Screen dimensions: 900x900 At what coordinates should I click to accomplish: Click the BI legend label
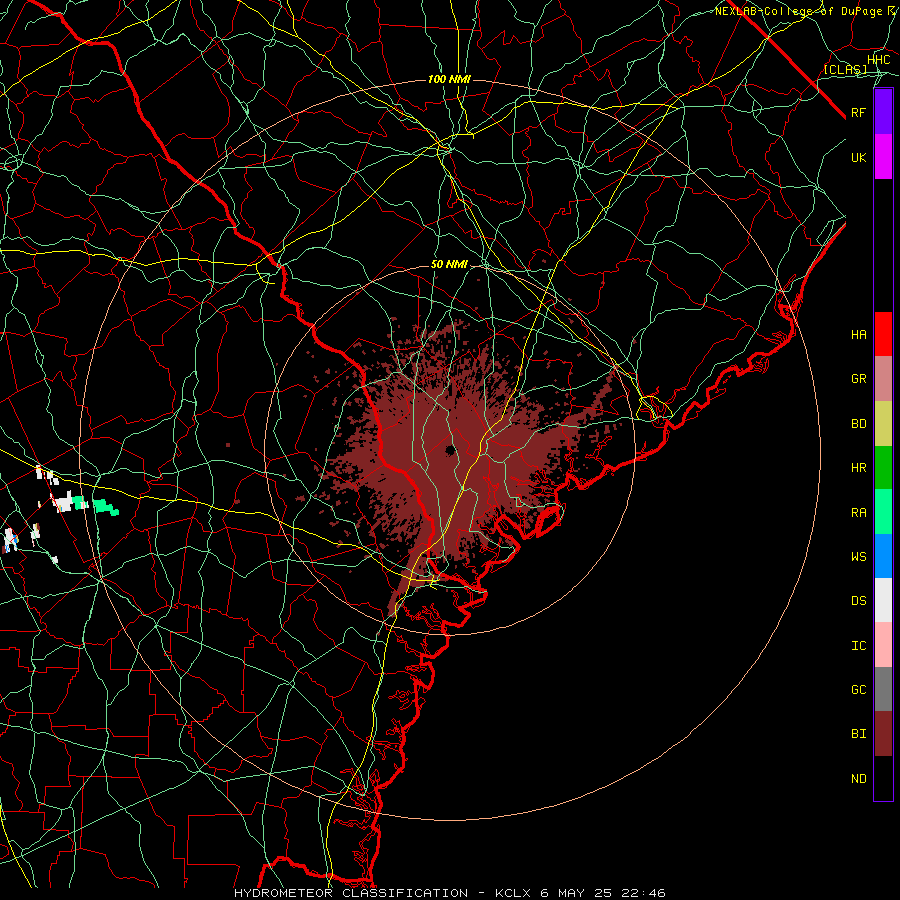(x=858, y=734)
